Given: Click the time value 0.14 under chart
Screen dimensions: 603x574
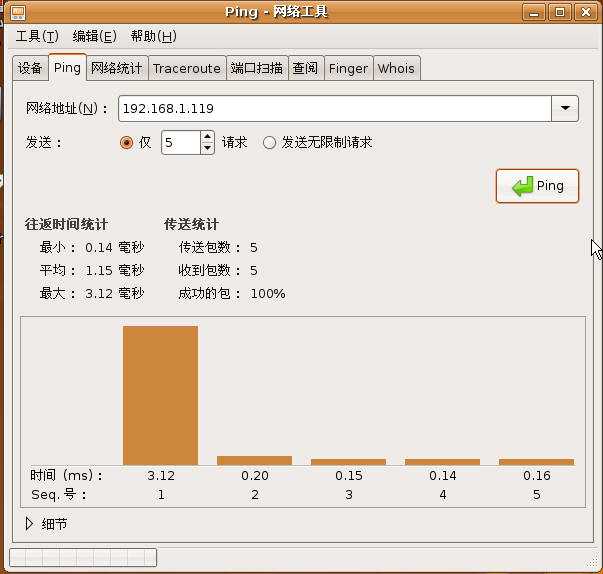Looking at the screenshot, I should pyautogui.click(x=443, y=476).
